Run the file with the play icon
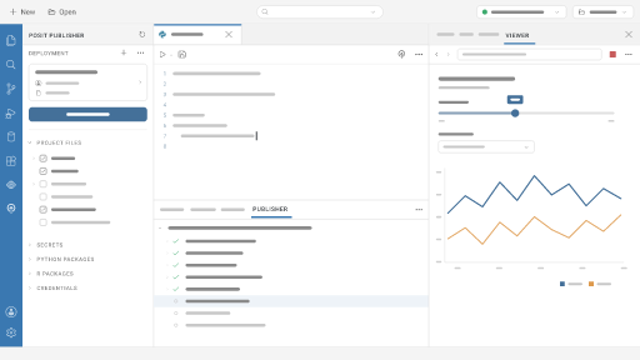The image size is (640, 360). 162,54
